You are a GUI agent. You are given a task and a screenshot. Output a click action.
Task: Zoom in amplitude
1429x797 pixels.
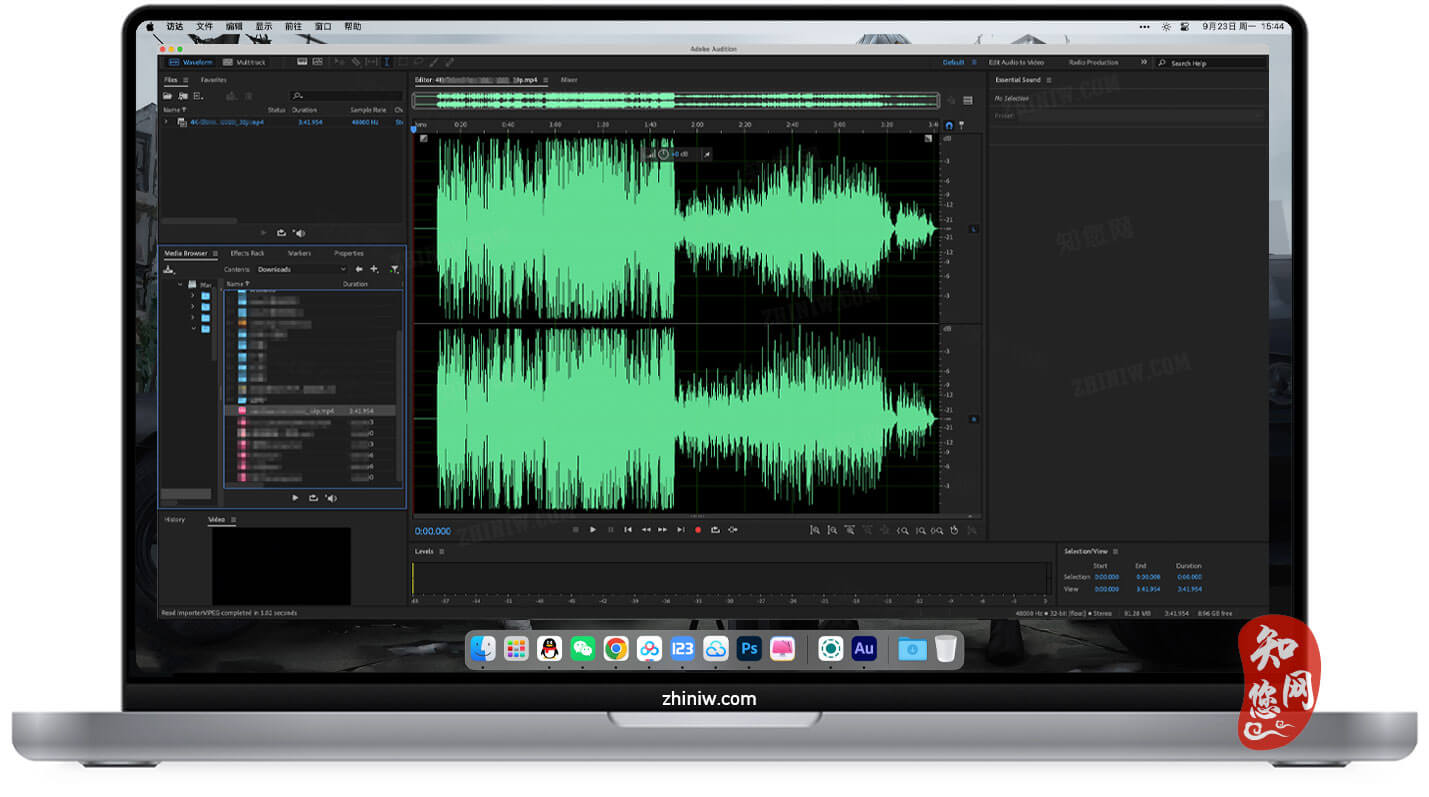(x=815, y=530)
